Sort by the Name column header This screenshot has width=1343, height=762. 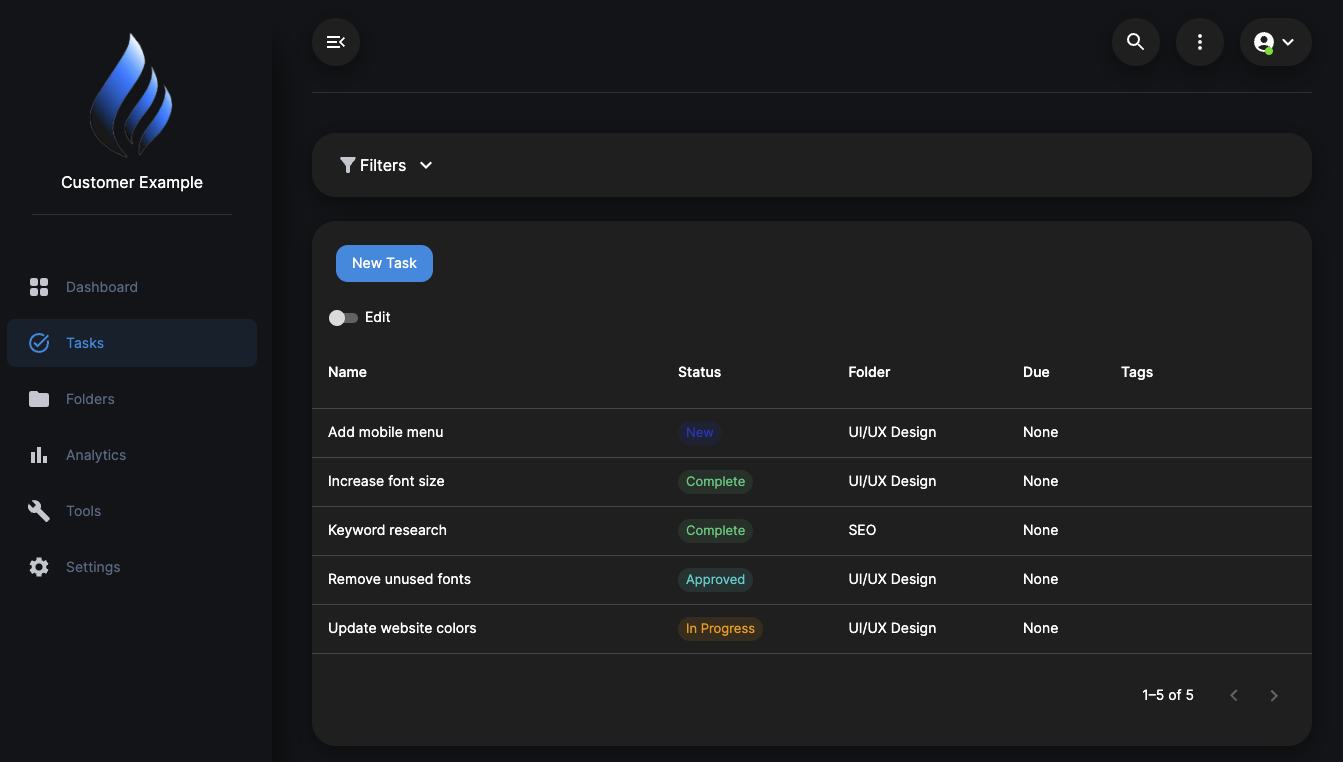[347, 372]
